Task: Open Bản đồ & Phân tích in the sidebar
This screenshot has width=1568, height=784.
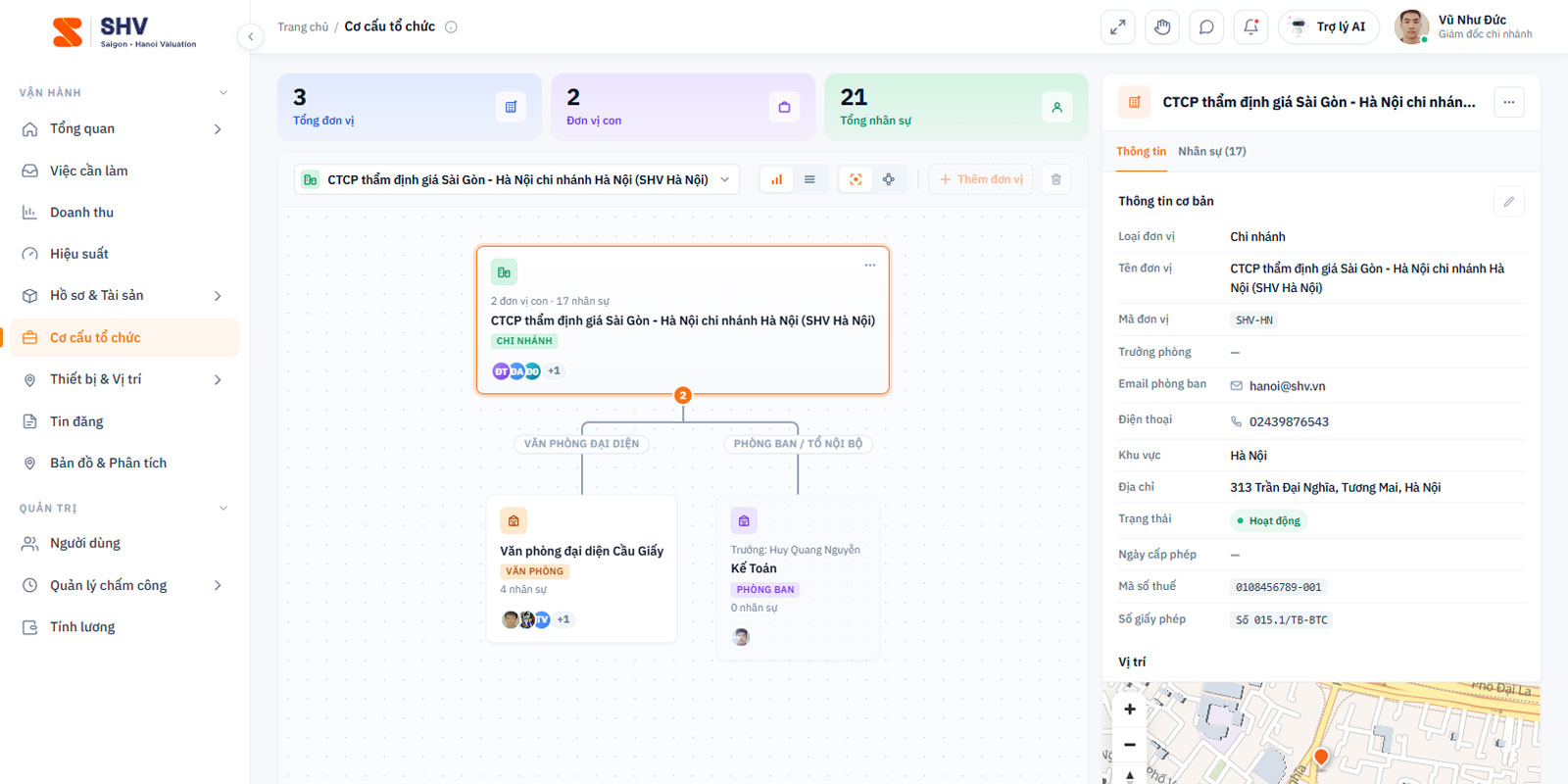Action: 124,464
